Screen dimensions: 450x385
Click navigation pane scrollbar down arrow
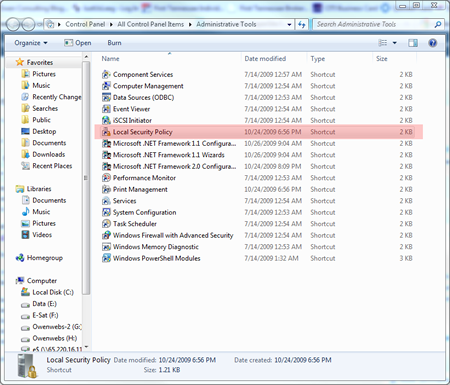[x=86, y=347]
